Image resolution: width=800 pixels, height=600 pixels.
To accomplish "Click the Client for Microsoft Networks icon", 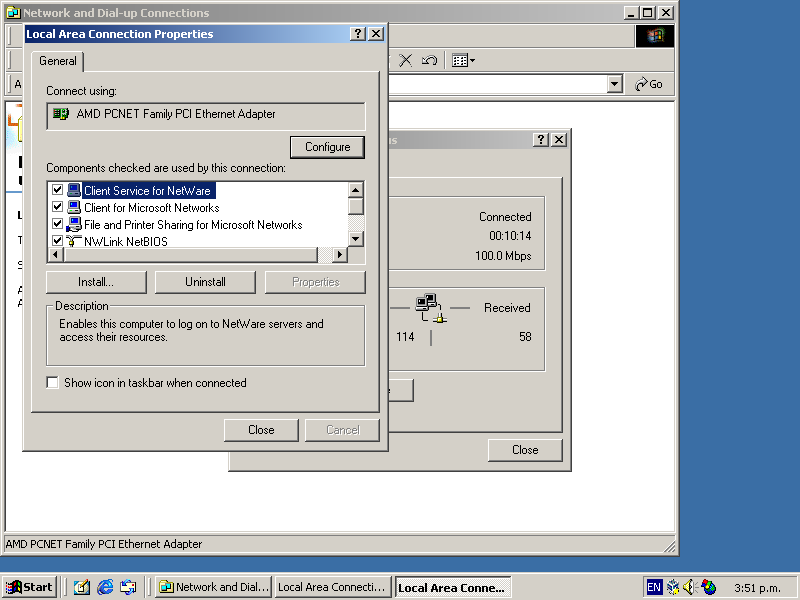I will 74,207.
